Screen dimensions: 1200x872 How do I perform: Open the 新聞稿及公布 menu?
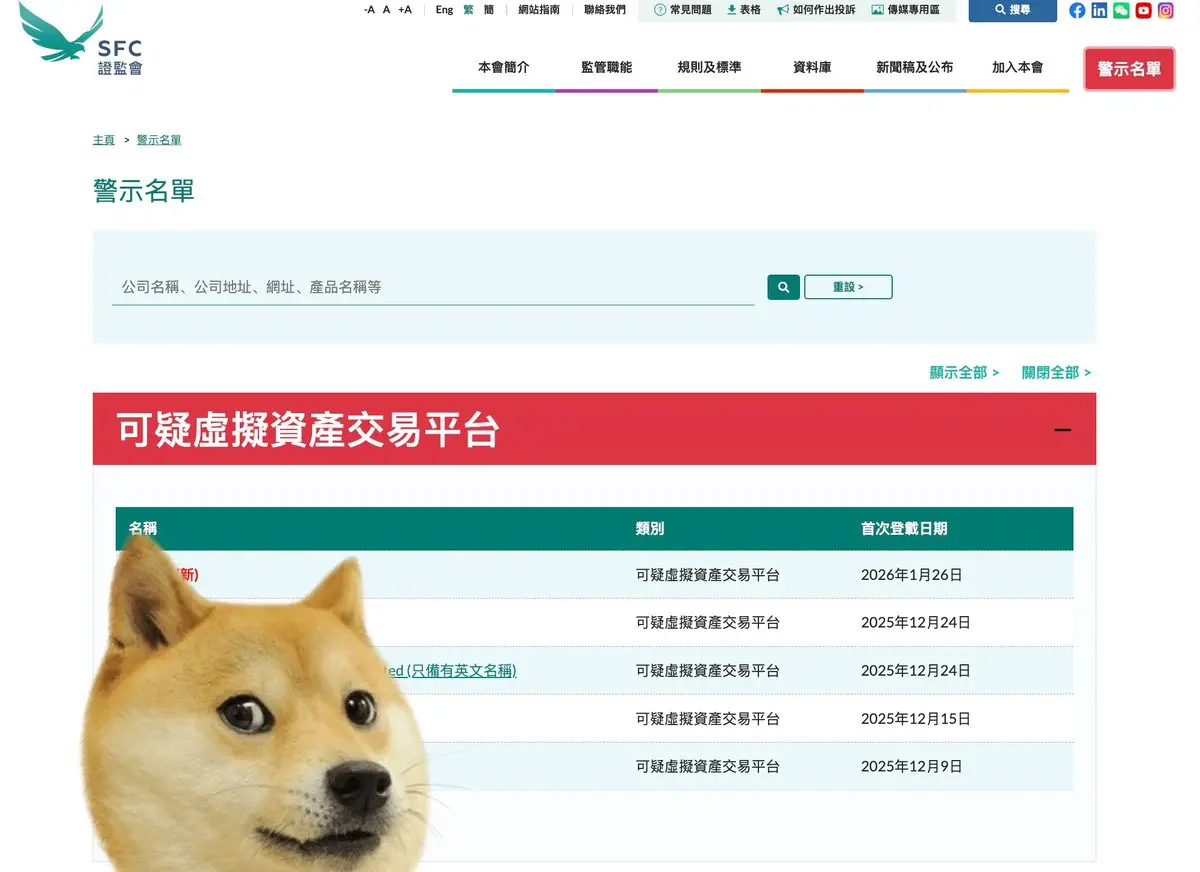(915, 68)
